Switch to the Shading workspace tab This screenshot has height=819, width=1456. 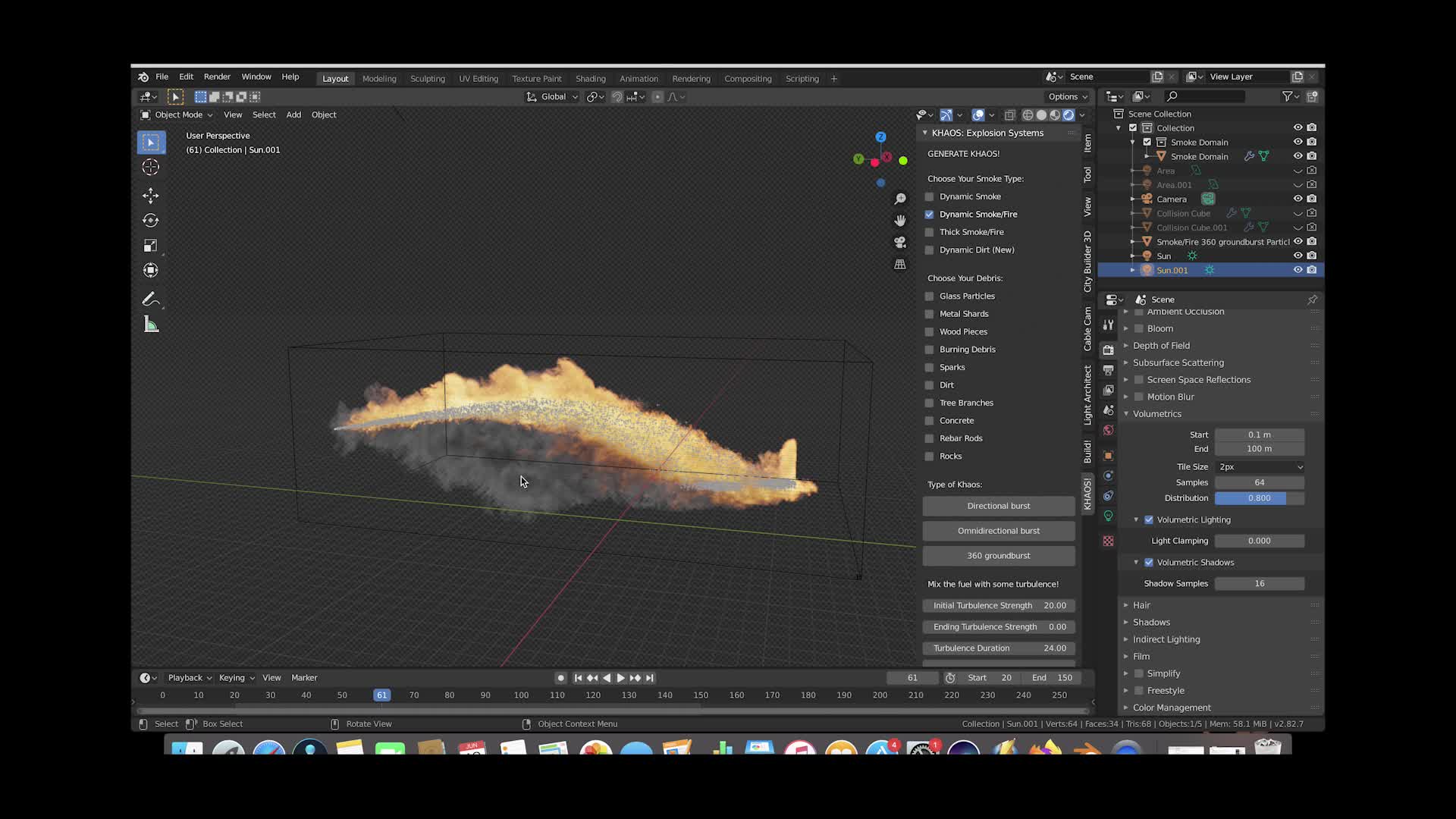pyautogui.click(x=590, y=78)
